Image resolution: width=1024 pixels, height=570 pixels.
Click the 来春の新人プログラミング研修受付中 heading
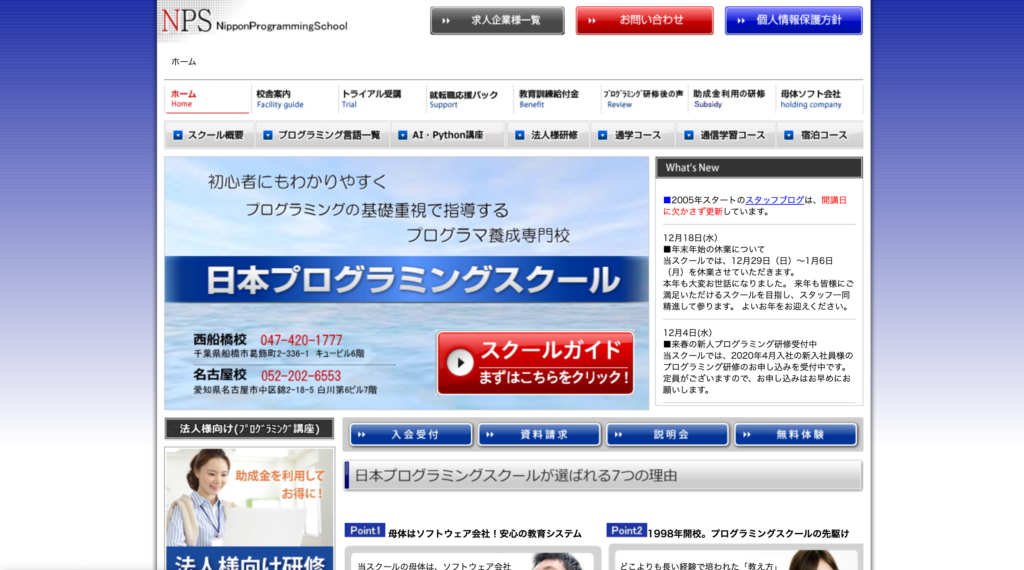[740, 344]
